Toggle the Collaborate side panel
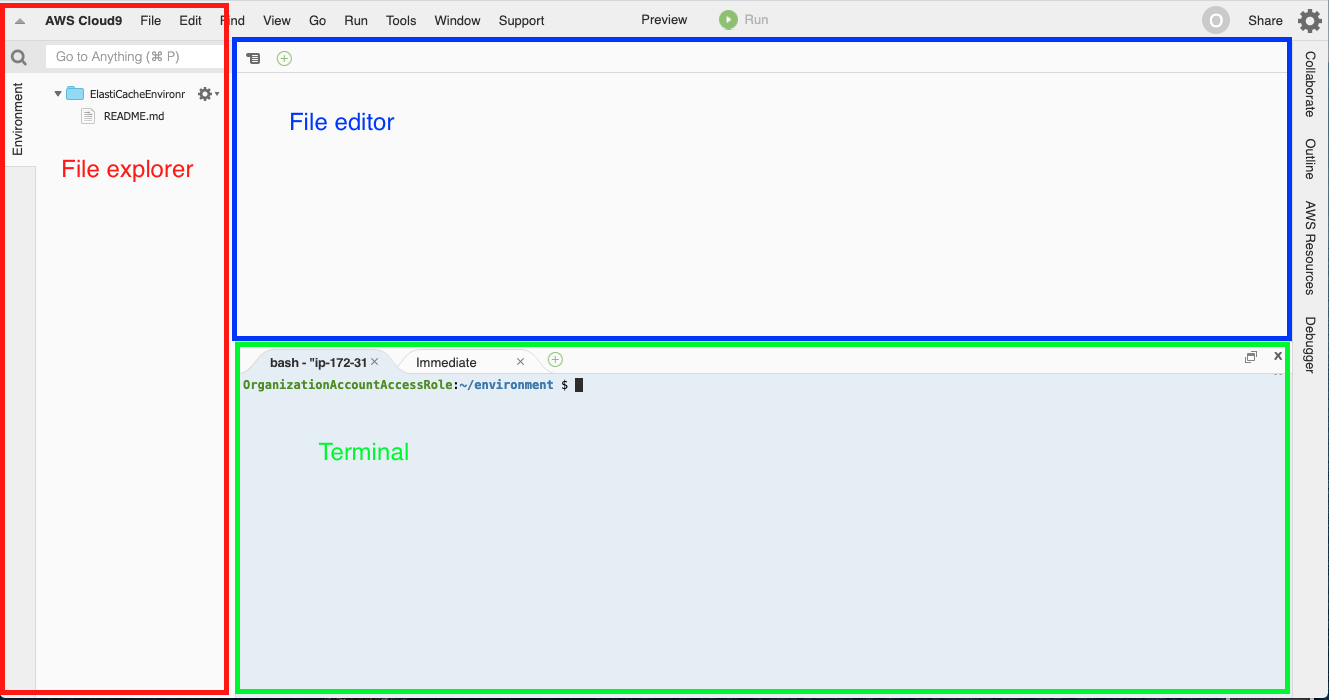1329x700 pixels. pos(1310,86)
